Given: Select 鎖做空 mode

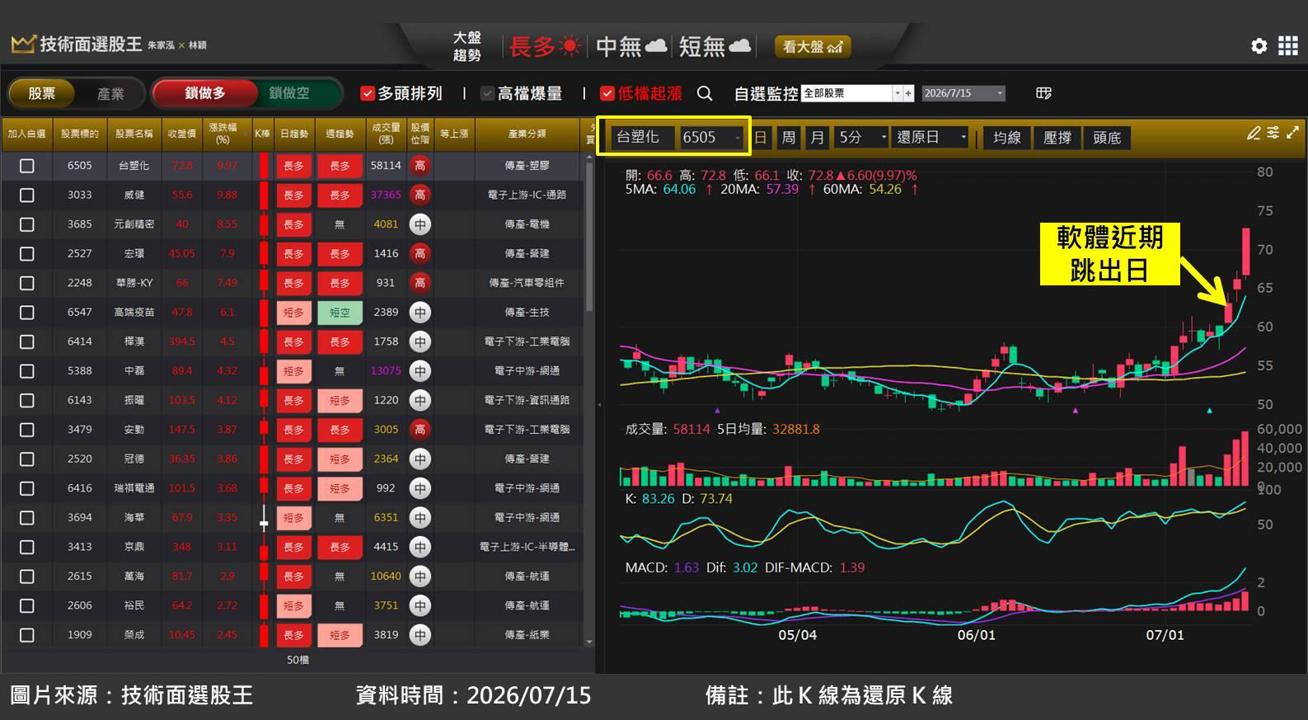Looking at the screenshot, I should click(289, 93).
